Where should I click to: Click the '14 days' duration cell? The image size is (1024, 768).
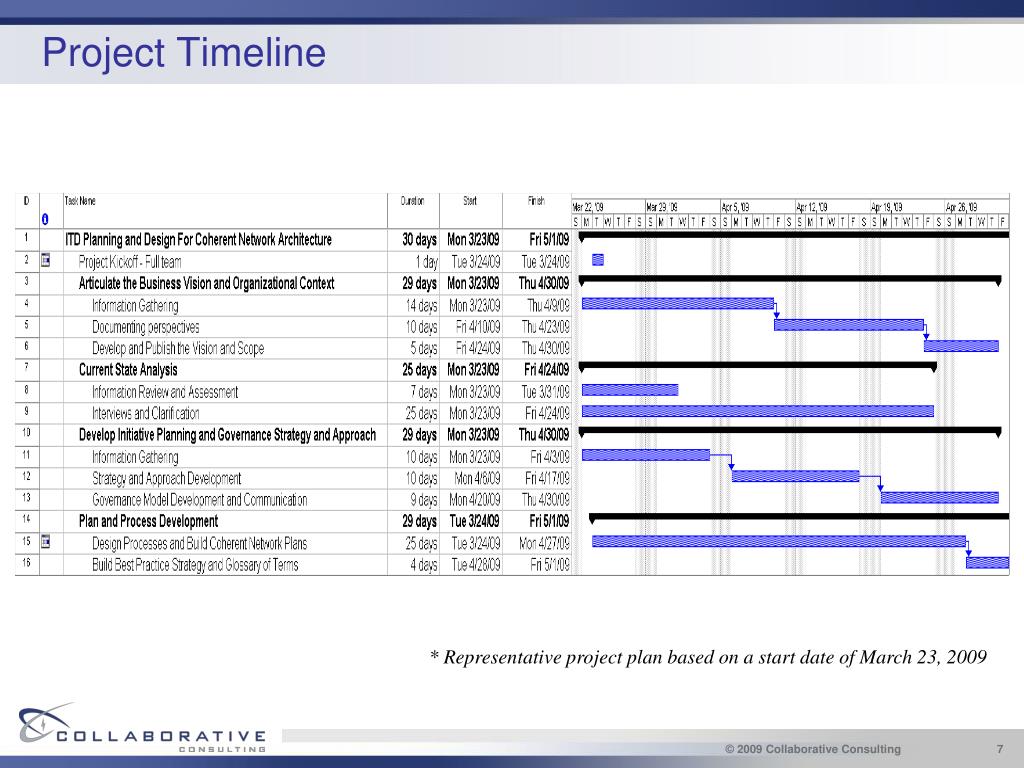[421, 306]
